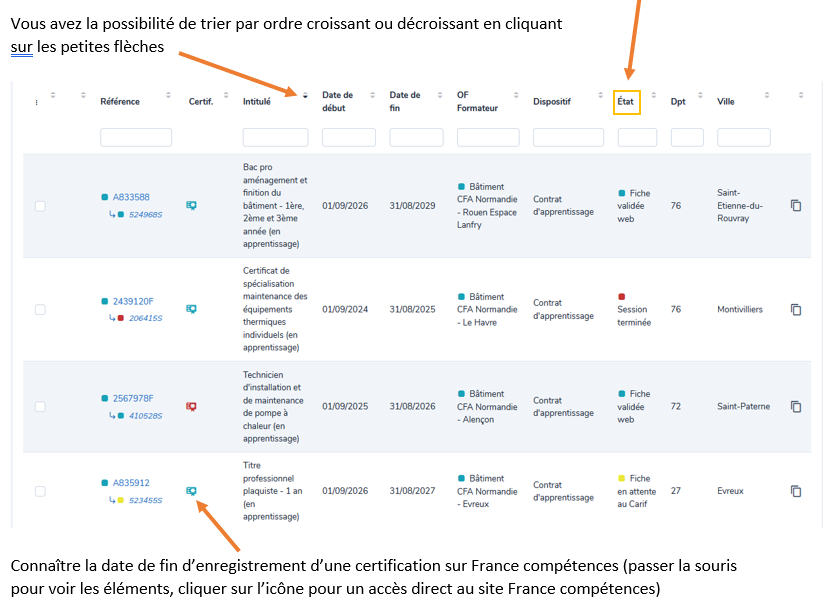Open reference link A833588

coord(131,197)
